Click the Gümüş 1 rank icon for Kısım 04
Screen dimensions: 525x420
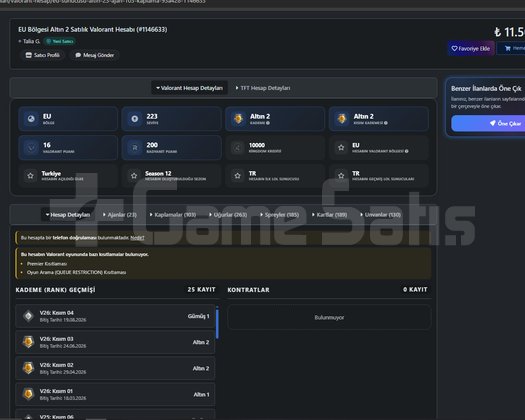click(28, 316)
